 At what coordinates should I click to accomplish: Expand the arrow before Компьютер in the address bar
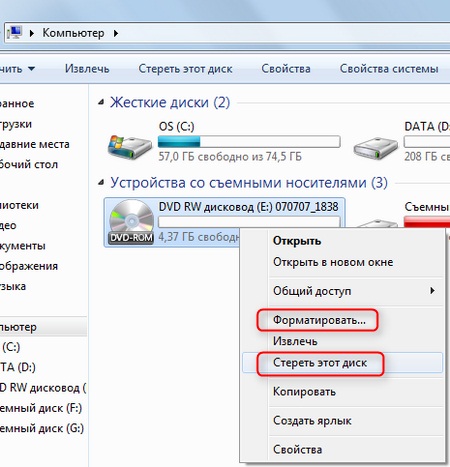coord(32,33)
